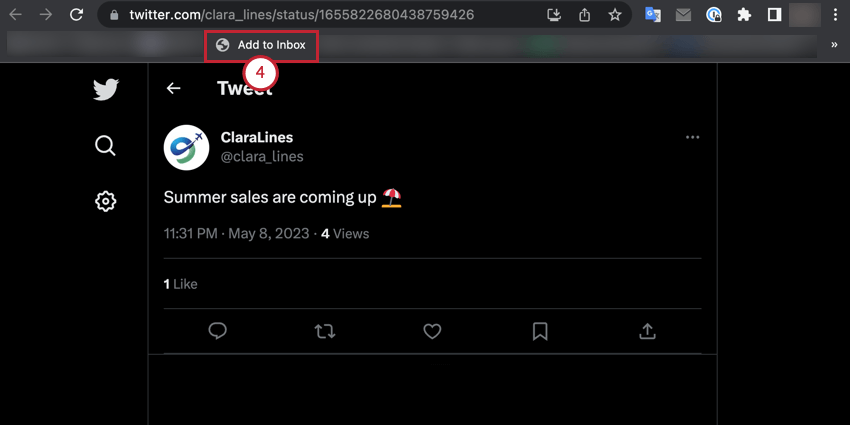Star this page as a bookmark

614,15
